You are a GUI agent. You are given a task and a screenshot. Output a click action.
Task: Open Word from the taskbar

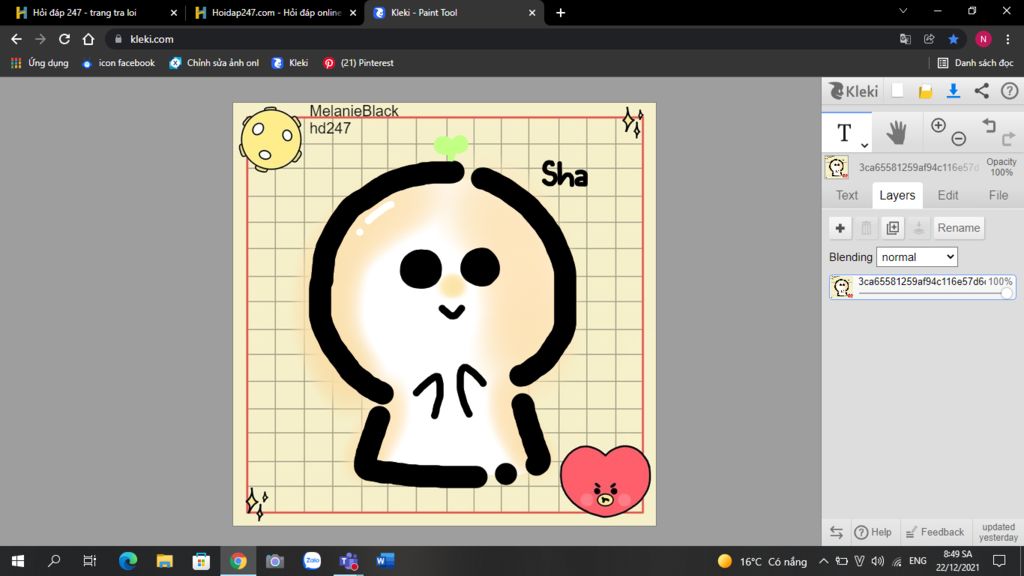(x=385, y=561)
